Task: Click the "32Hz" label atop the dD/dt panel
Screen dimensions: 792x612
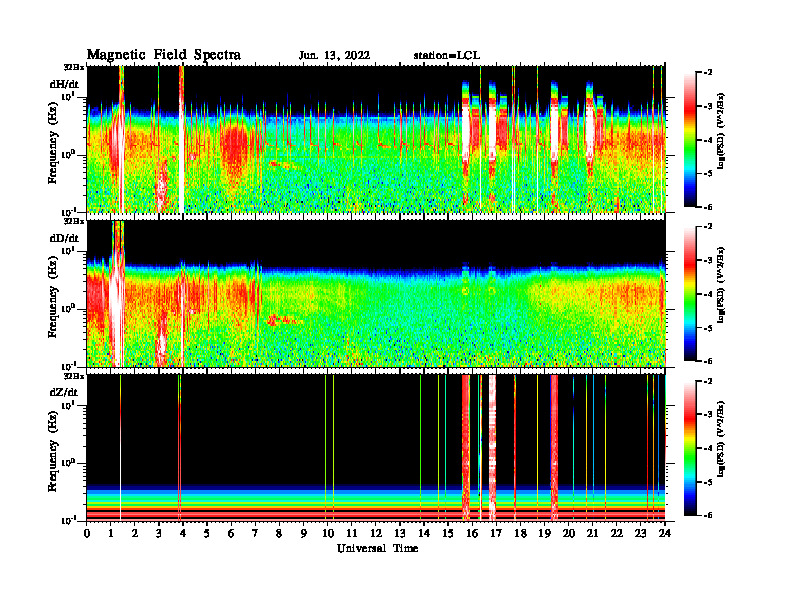Action: (x=74, y=221)
